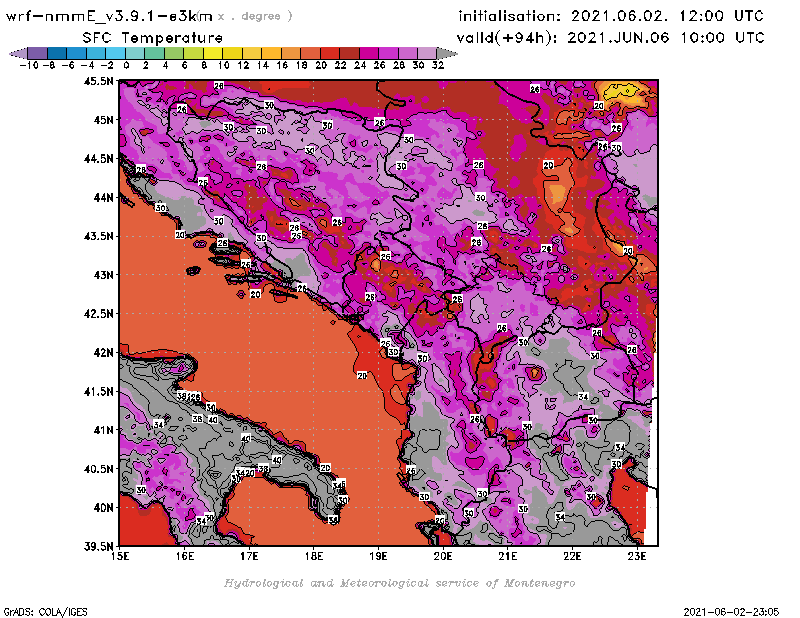Viewport: 800px width, 618px height.
Task: Click the 'GrADS: COLA/IGES' footer text
Action: [45, 612]
